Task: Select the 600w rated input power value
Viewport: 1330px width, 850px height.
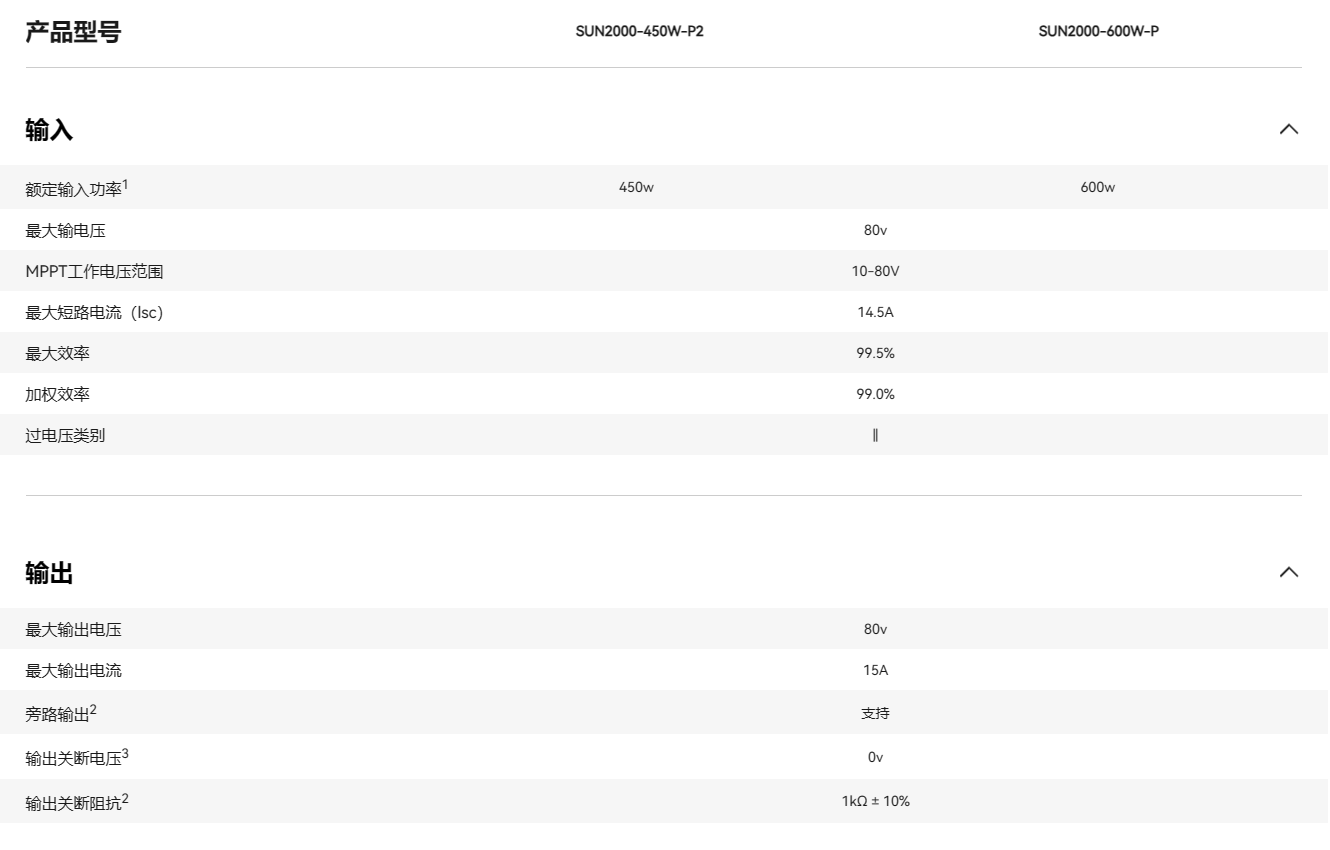Action: coord(1097,188)
